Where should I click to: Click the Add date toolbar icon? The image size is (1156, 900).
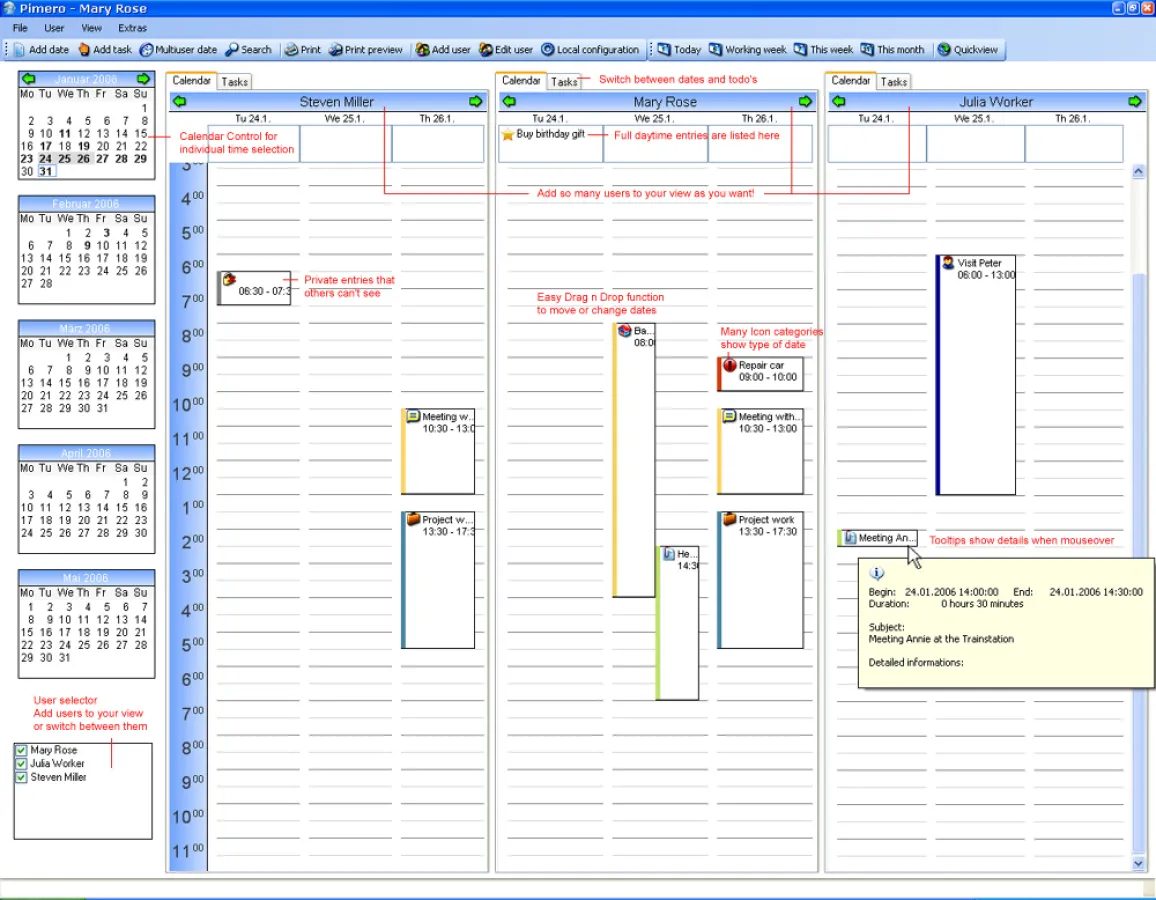point(20,49)
